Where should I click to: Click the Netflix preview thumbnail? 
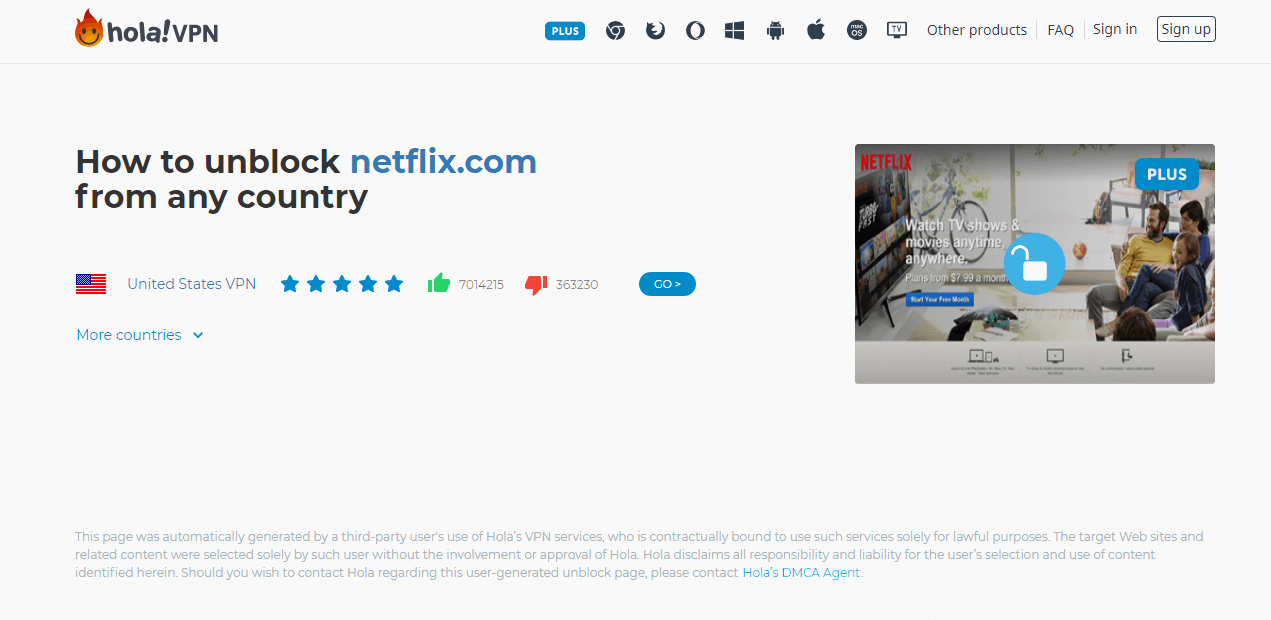click(1035, 264)
